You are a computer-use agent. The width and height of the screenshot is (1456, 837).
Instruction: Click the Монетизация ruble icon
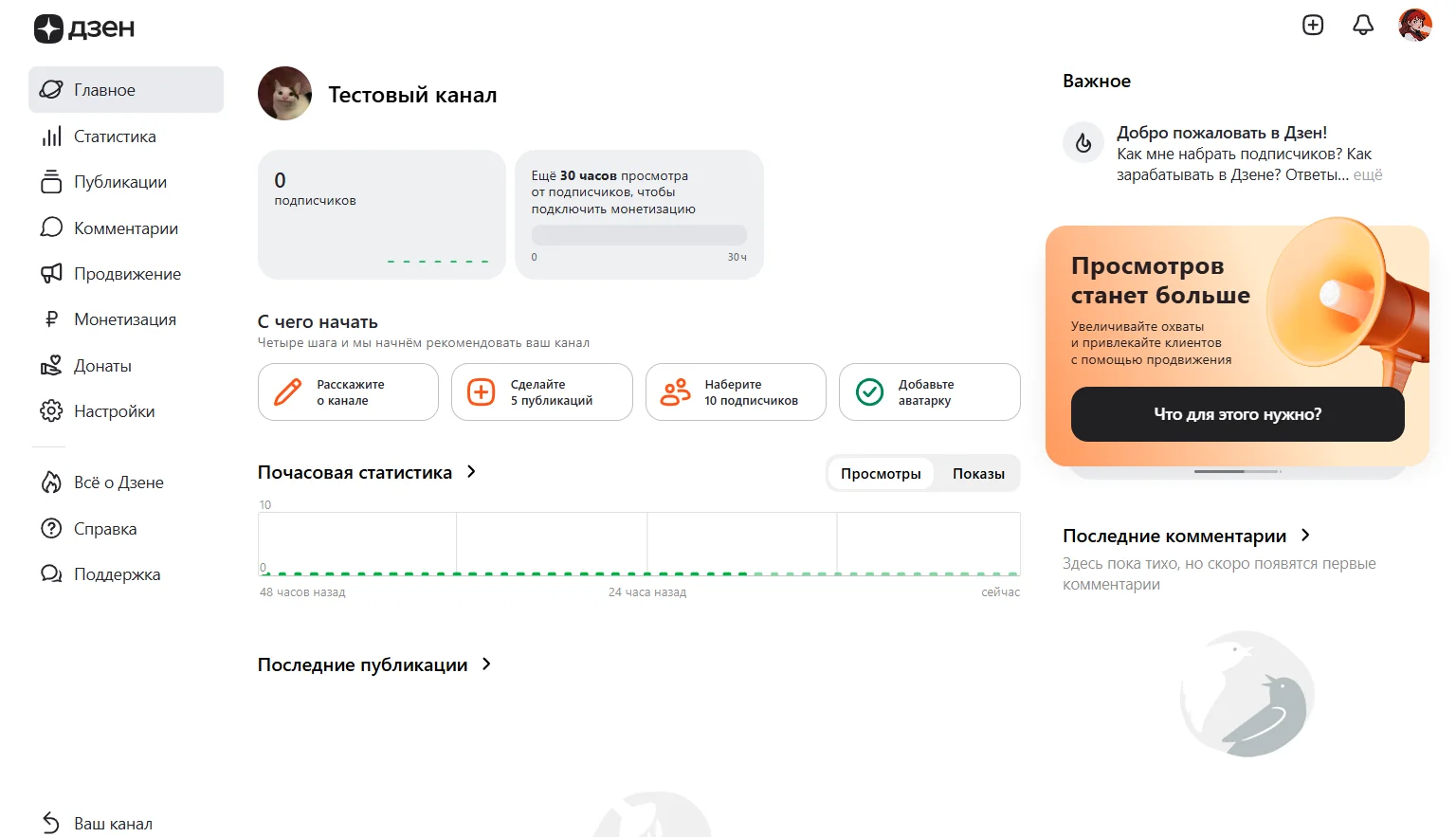click(51, 319)
